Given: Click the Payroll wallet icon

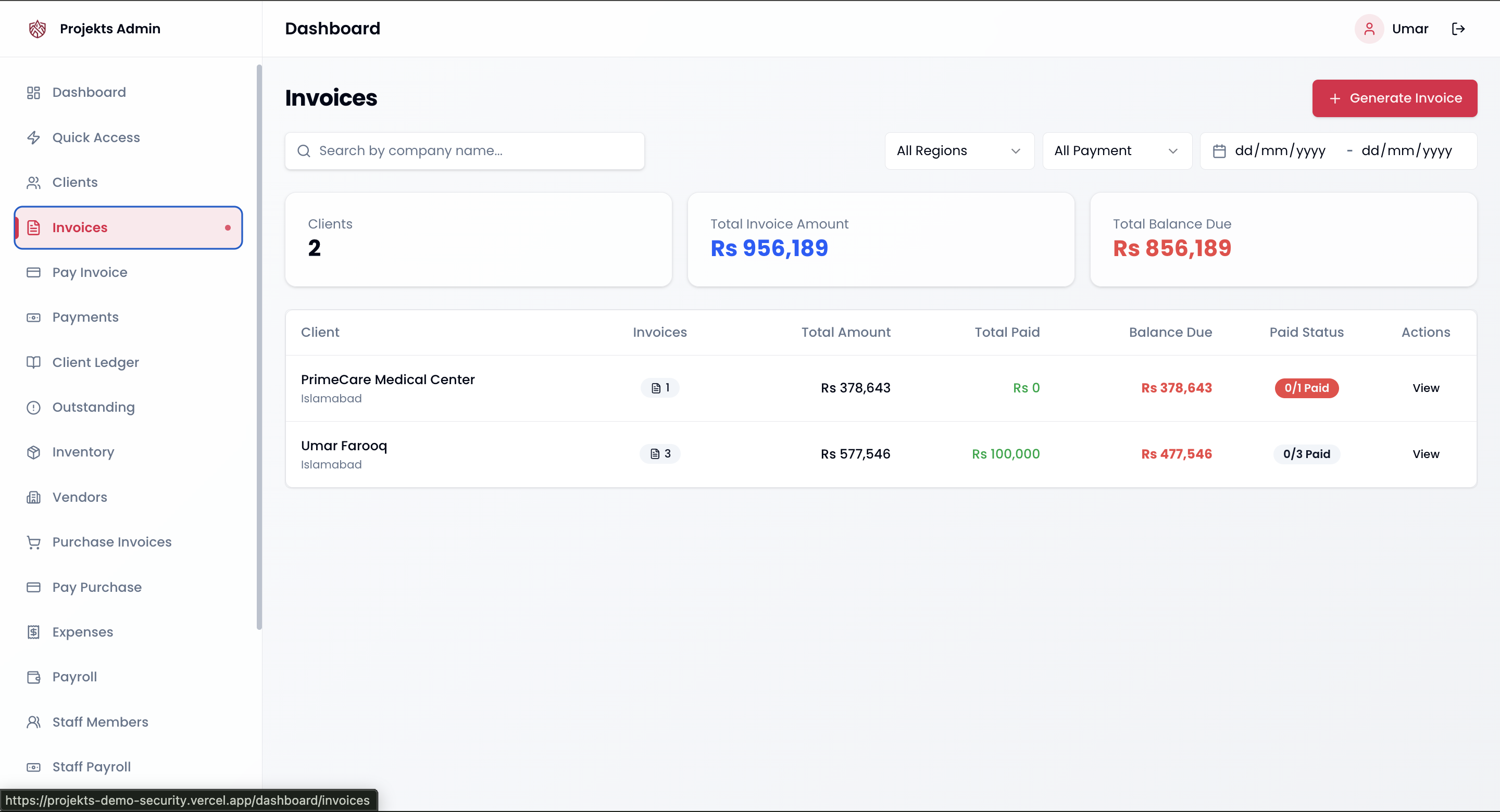Looking at the screenshot, I should (x=34, y=677).
